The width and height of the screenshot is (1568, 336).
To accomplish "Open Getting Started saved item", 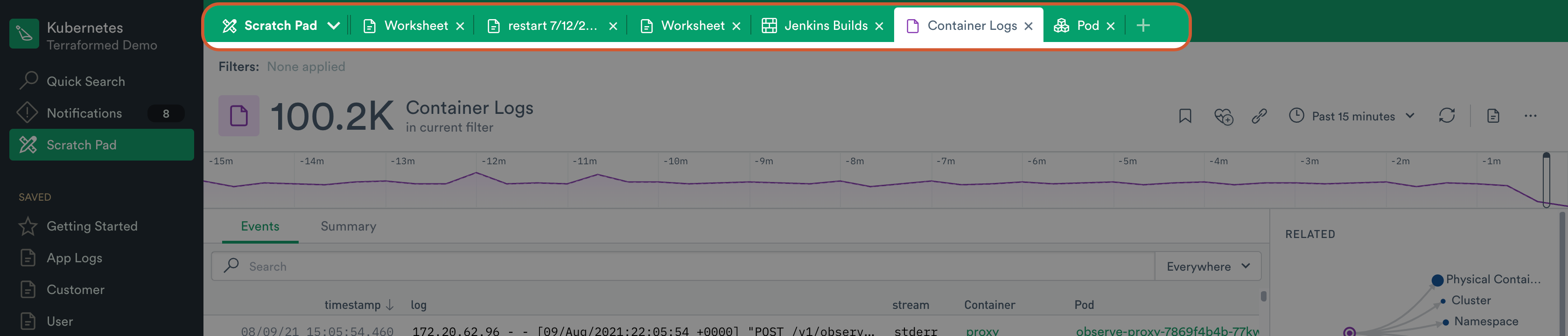I will click(102, 226).
